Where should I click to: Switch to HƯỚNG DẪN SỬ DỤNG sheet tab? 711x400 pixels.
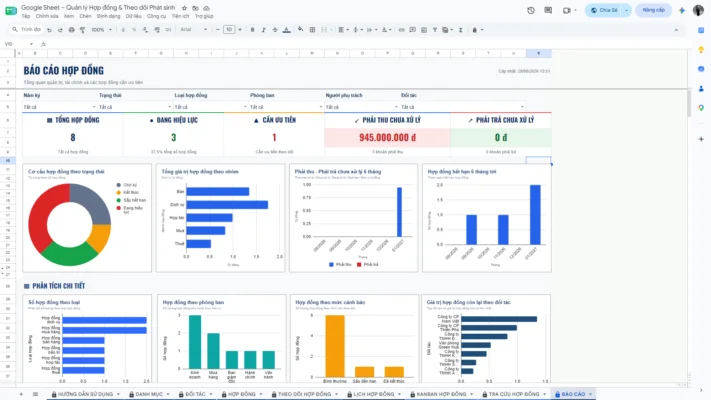(85, 394)
